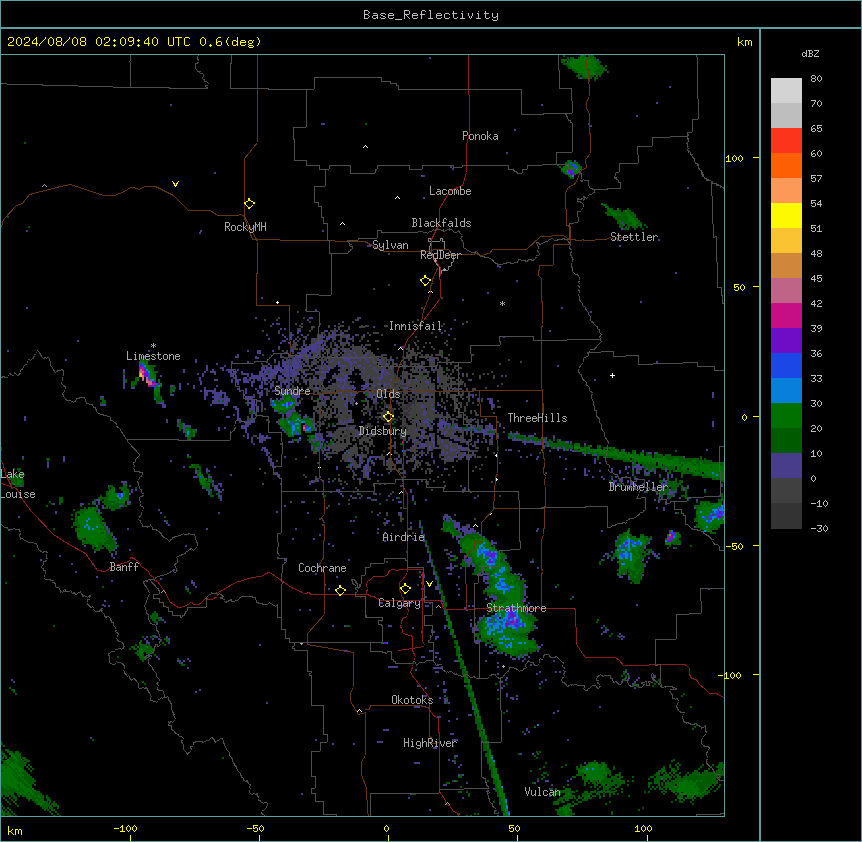Screen dimensions: 862x842
Task: Pick the red 60-65 dBZ legend swatch
Action: [786, 141]
